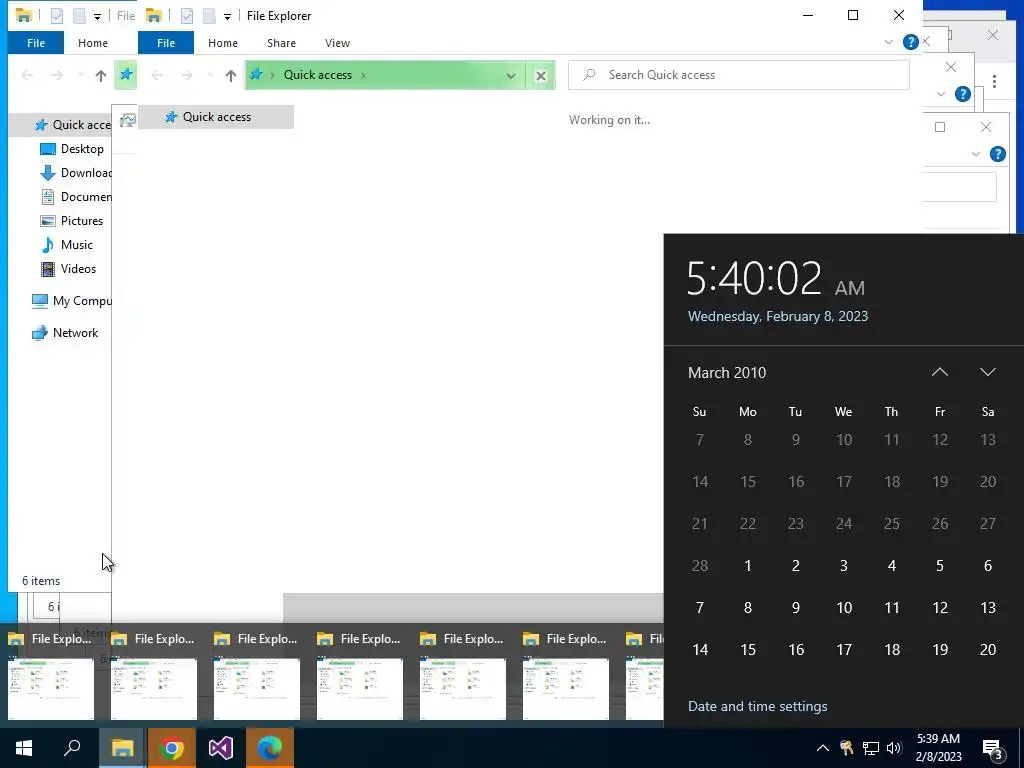Screen dimensions: 1024x768
Task: Click Wednesday, February 8, 2023 date link
Action: coord(778,317)
